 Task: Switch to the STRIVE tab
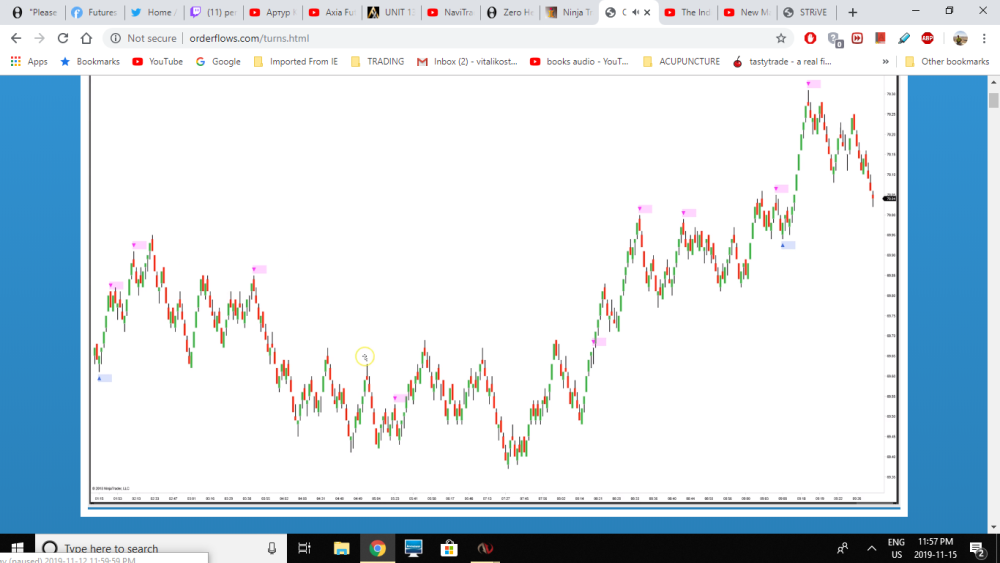(x=805, y=13)
